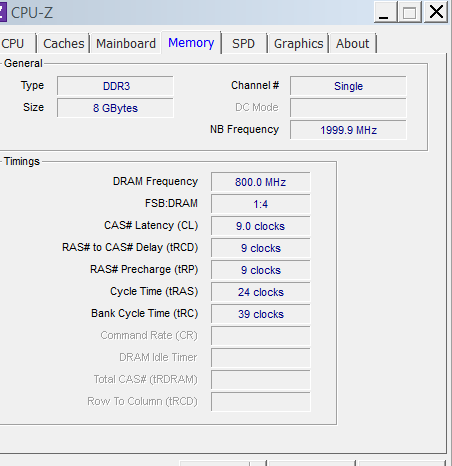Viewport: 452px width, 466px height.
Task: Select the FSB:DRAM ratio 1:4
Action: [x=261, y=204]
